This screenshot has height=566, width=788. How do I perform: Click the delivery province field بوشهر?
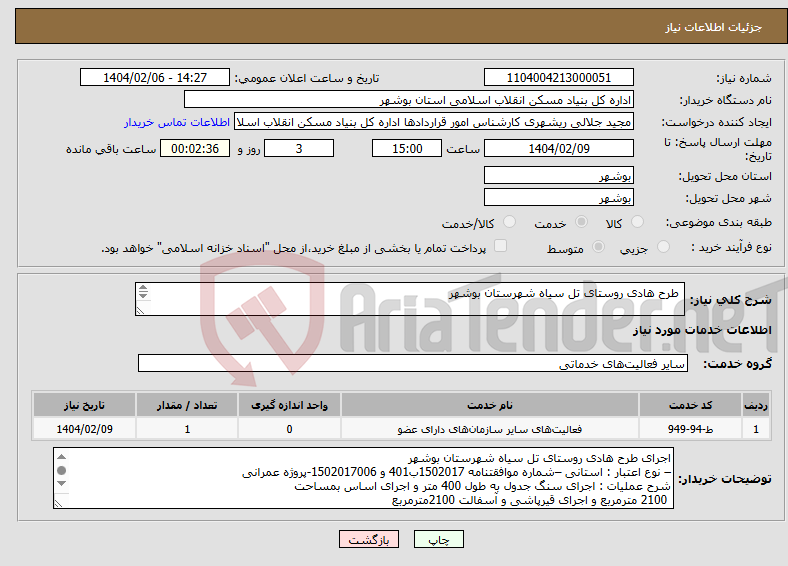tap(558, 175)
